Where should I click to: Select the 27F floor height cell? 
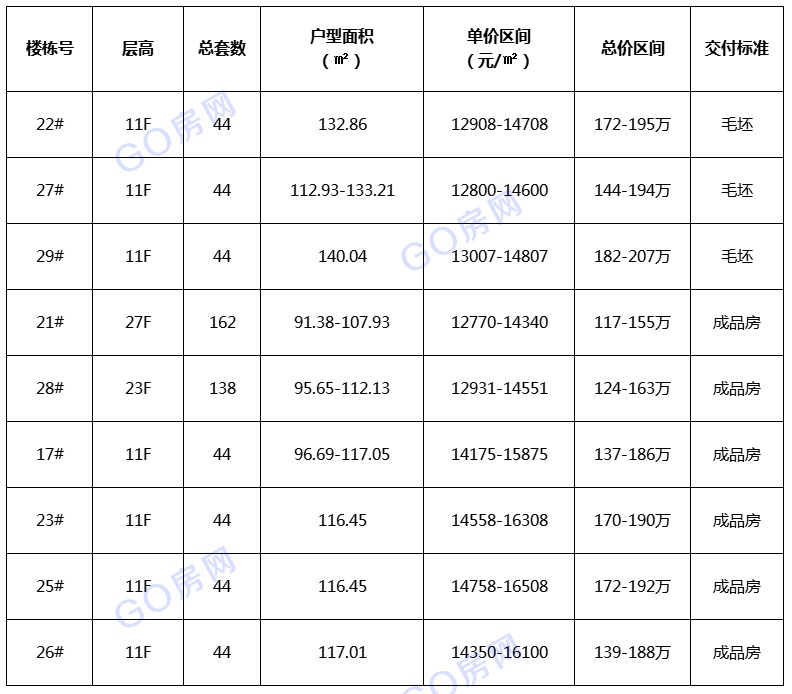[x=138, y=322]
